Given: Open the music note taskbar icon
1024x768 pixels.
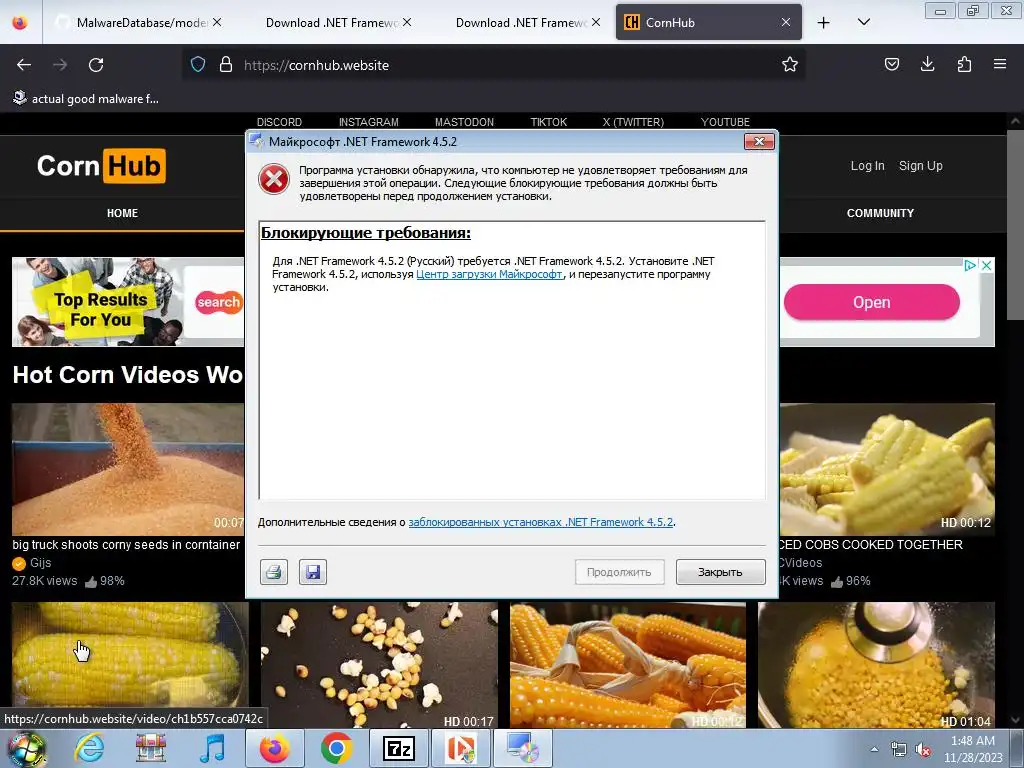Looking at the screenshot, I should click(x=212, y=748).
